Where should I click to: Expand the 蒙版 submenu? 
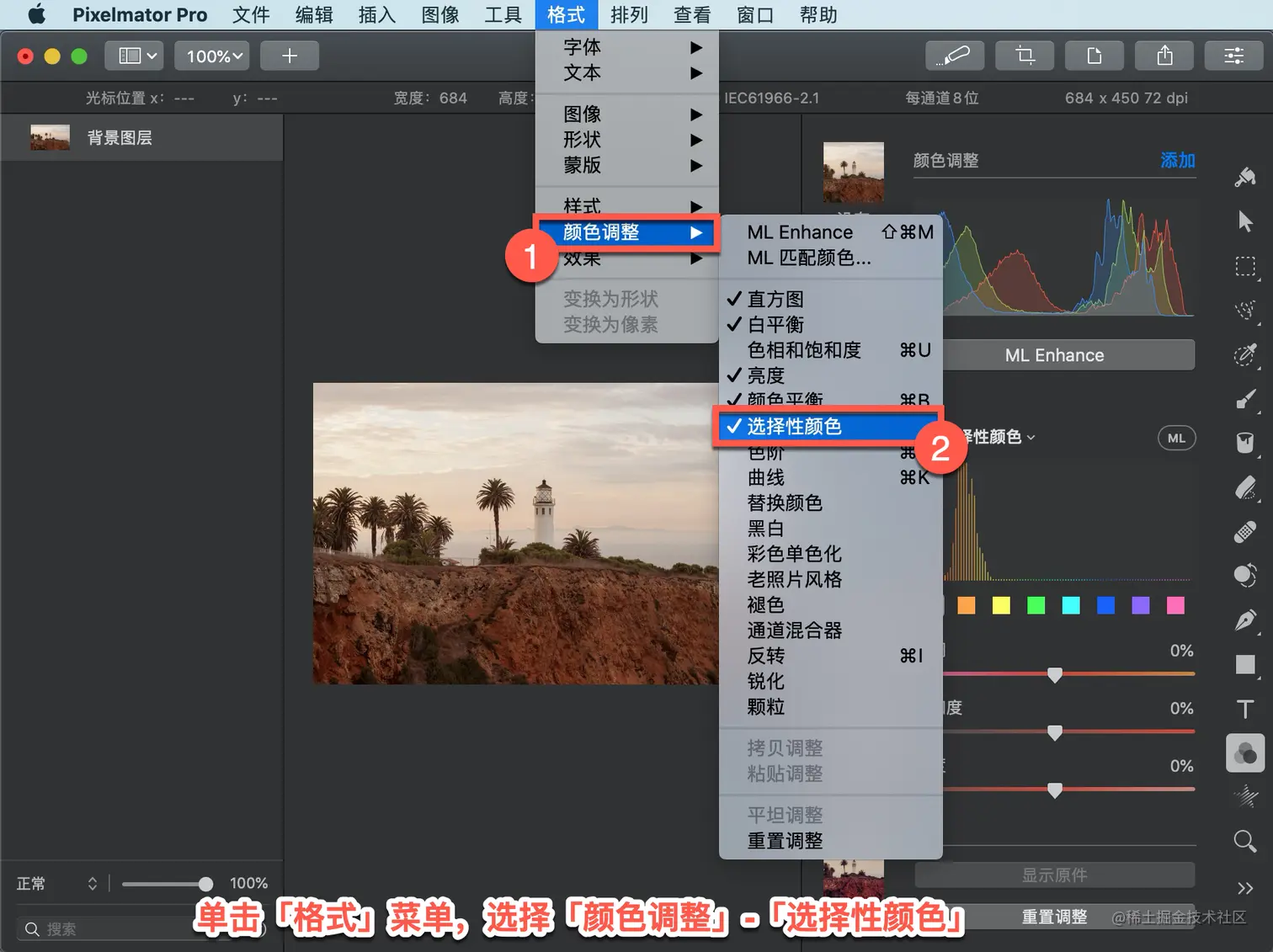[627, 165]
